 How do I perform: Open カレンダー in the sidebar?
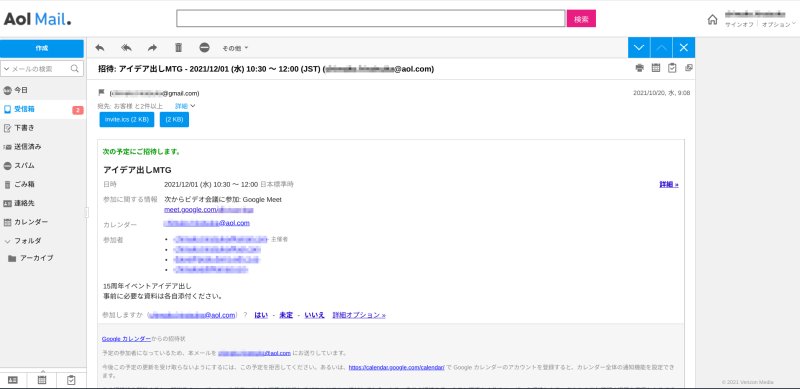[x=31, y=222]
